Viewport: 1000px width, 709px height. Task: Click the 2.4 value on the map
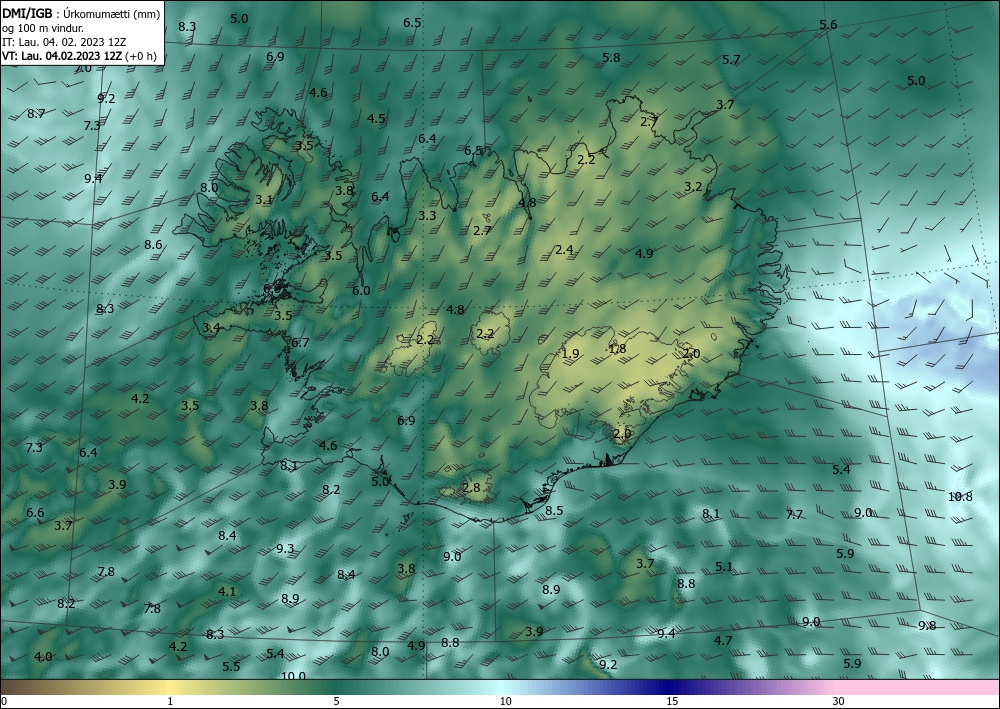564,250
